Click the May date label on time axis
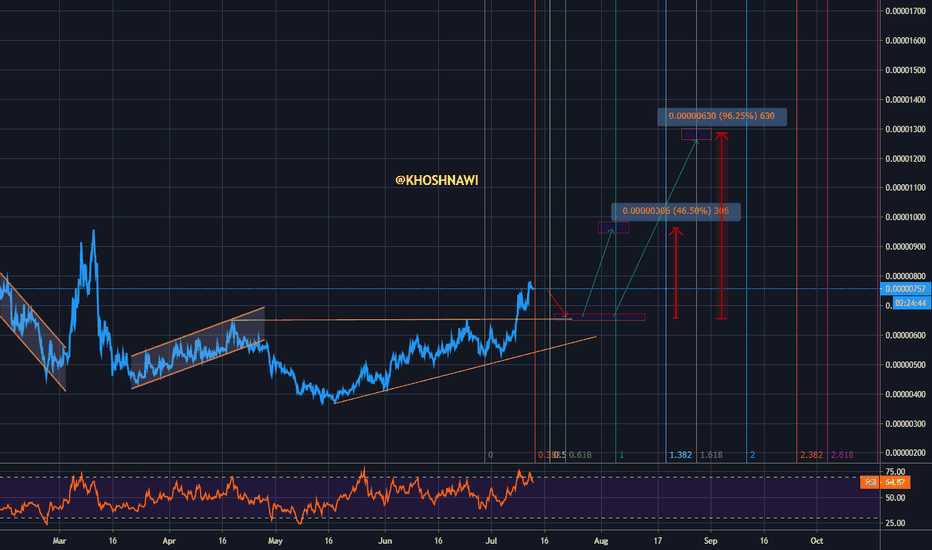 [275, 541]
